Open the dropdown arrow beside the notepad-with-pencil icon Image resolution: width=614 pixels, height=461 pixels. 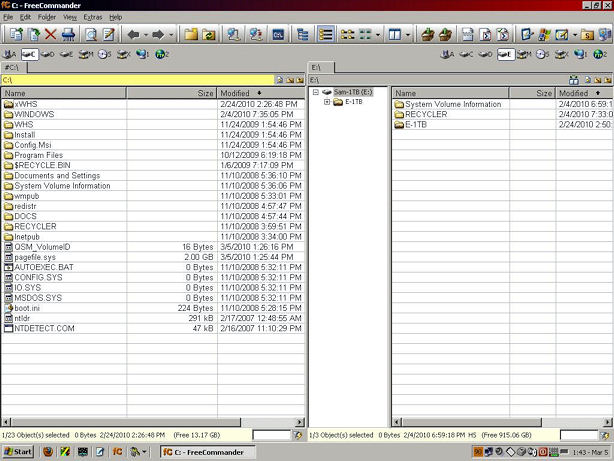tap(574, 35)
